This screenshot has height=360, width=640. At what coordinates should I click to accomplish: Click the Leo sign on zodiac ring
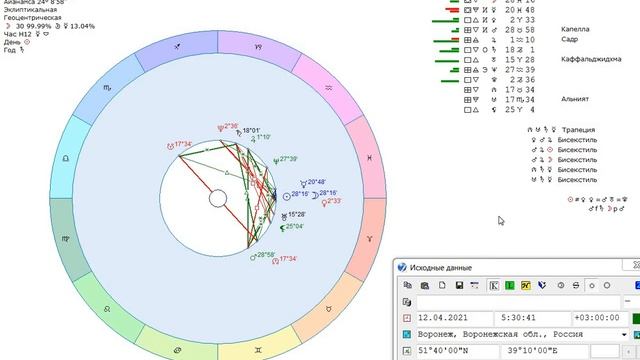[107, 309]
